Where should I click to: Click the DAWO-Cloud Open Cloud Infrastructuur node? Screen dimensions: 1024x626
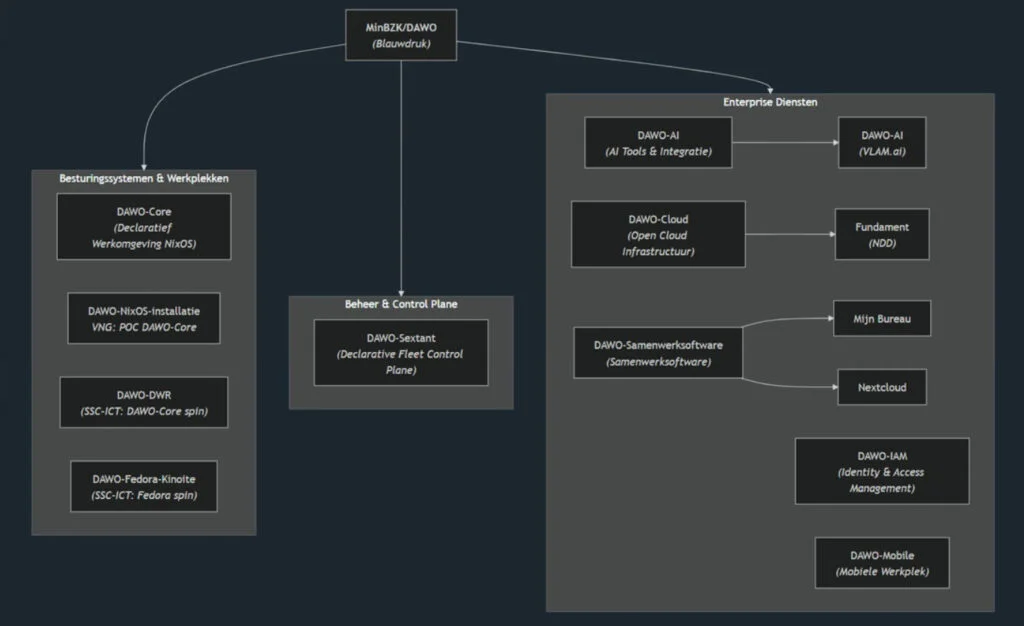pyautogui.click(x=658, y=234)
